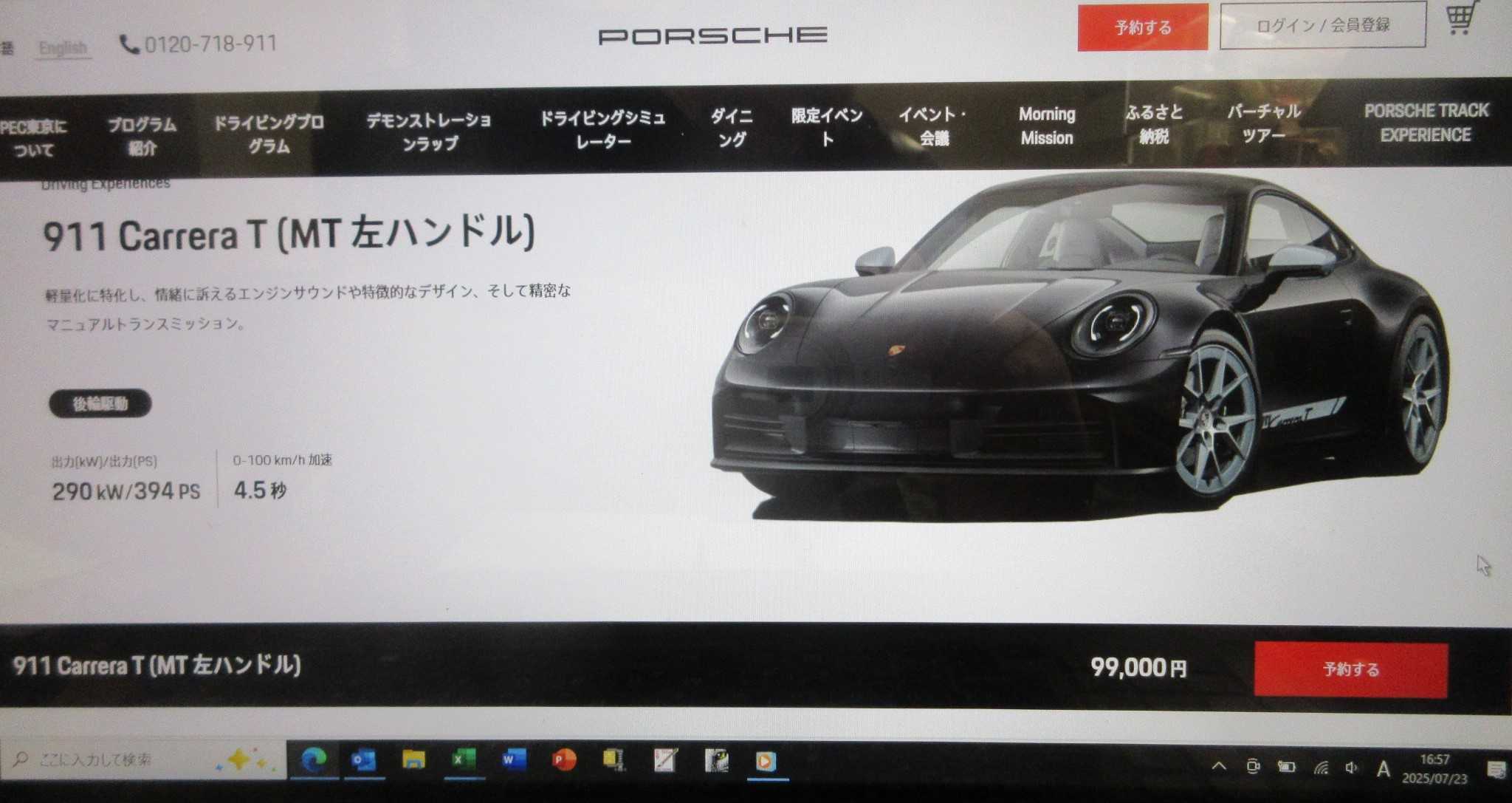Screen dimensions: 1512x803
Task: Open the ドライビングプログラム menu item
Action: (x=268, y=134)
